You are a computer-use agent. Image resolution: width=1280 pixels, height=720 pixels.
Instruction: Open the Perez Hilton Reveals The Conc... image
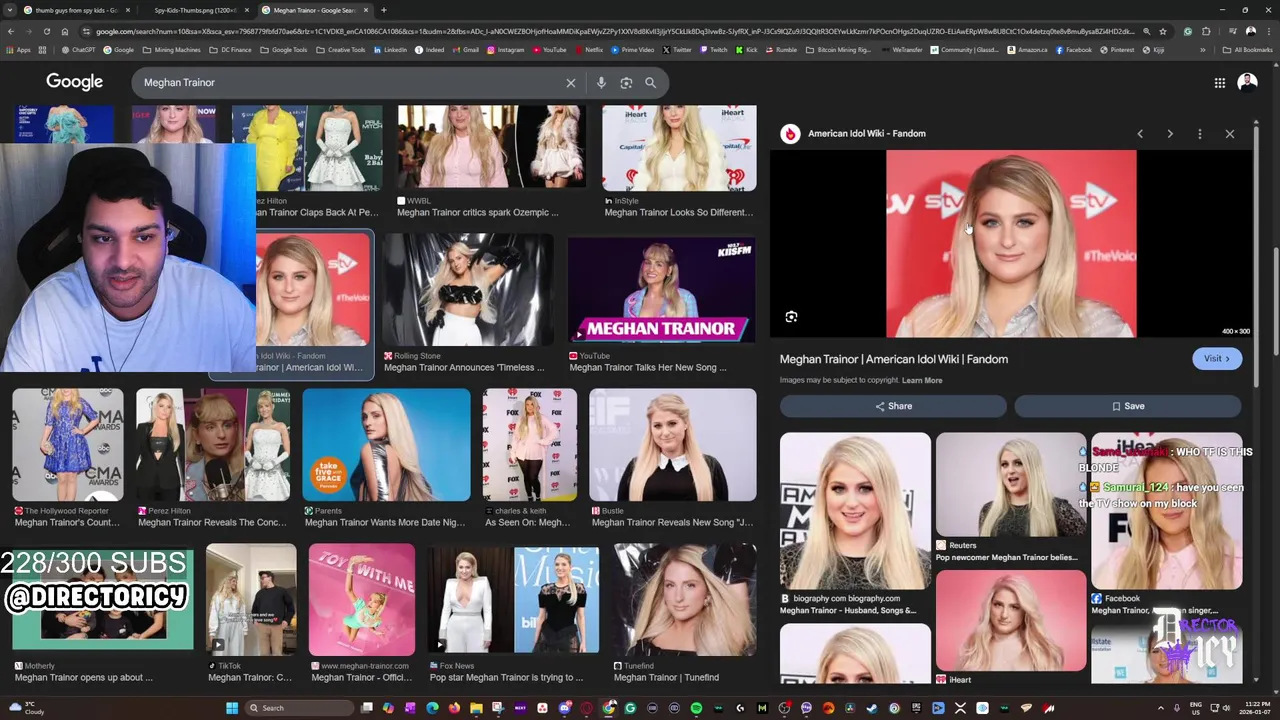click(213, 445)
